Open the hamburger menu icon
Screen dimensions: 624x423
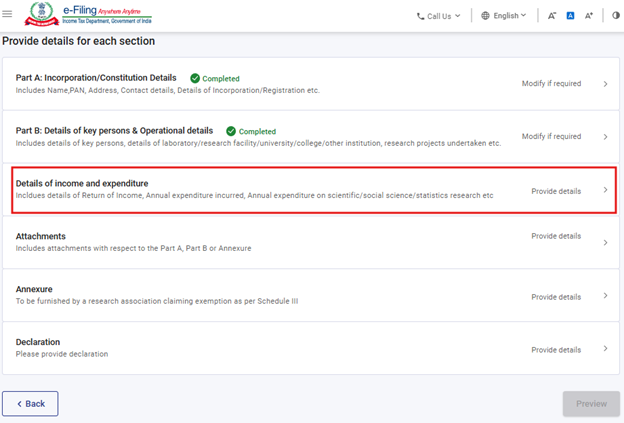(x=9, y=15)
